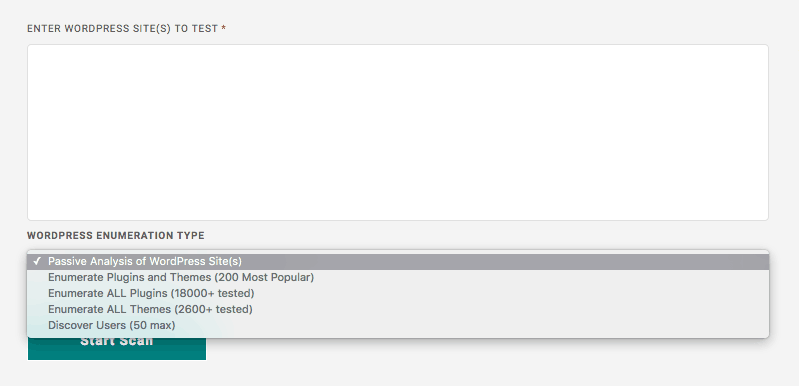The width and height of the screenshot is (799, 386).
Task: Click the checkmark beside Passive Analysis
Action: tap(37, 261)
